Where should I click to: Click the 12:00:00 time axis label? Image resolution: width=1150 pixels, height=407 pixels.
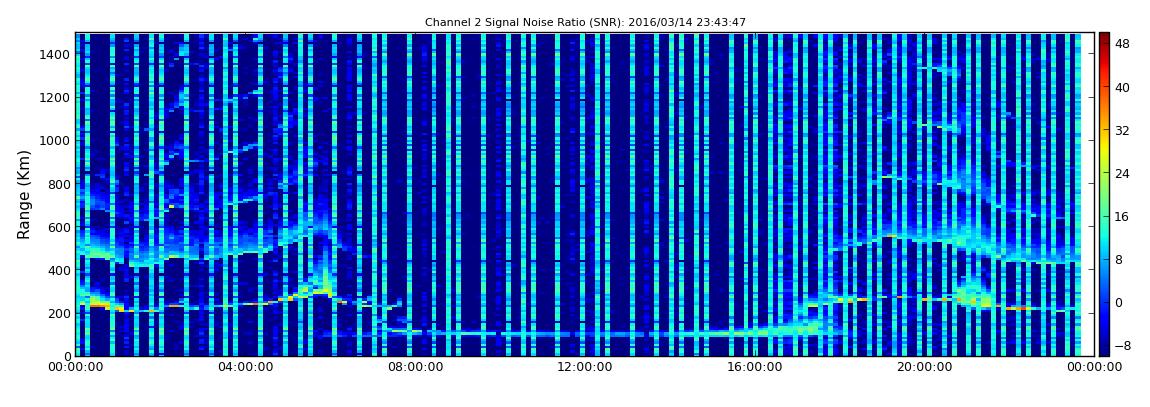(x=585, y=367)
